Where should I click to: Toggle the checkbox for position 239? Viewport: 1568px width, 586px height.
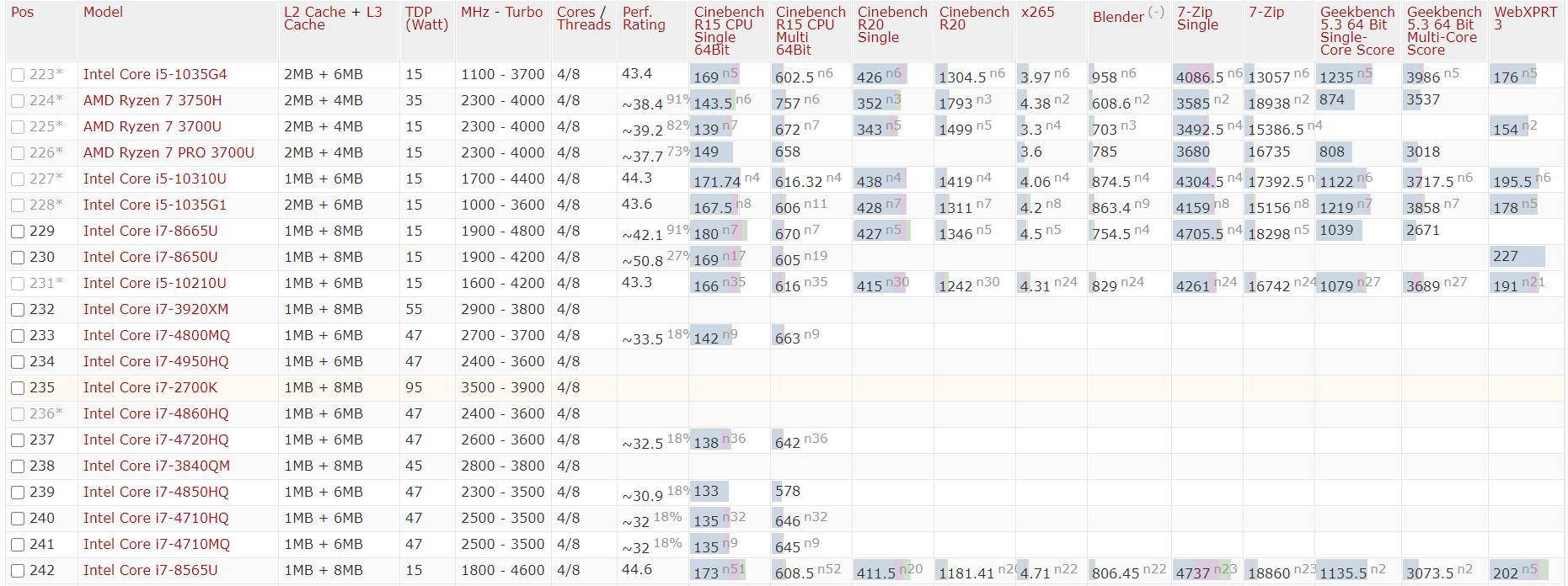[x=18, y=493]
